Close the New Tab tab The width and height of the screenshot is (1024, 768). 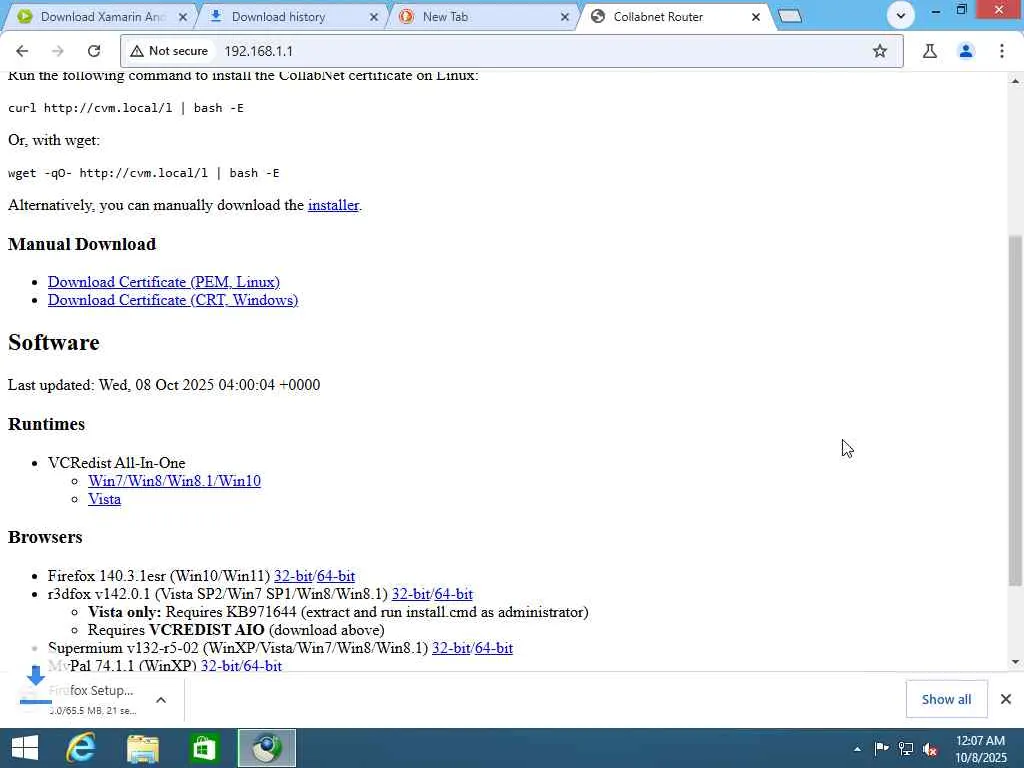pyautogui.click(x=565, y=17)
